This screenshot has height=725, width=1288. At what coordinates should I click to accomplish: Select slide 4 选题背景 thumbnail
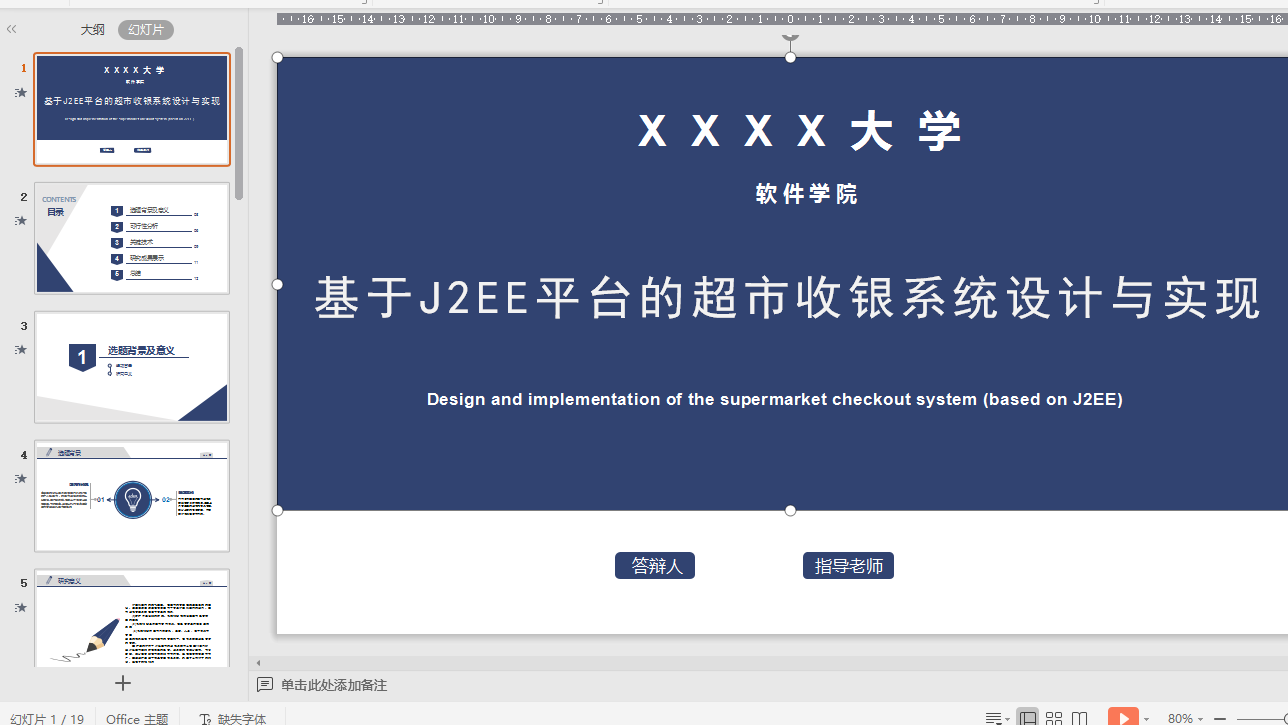[x=132, y=496]
